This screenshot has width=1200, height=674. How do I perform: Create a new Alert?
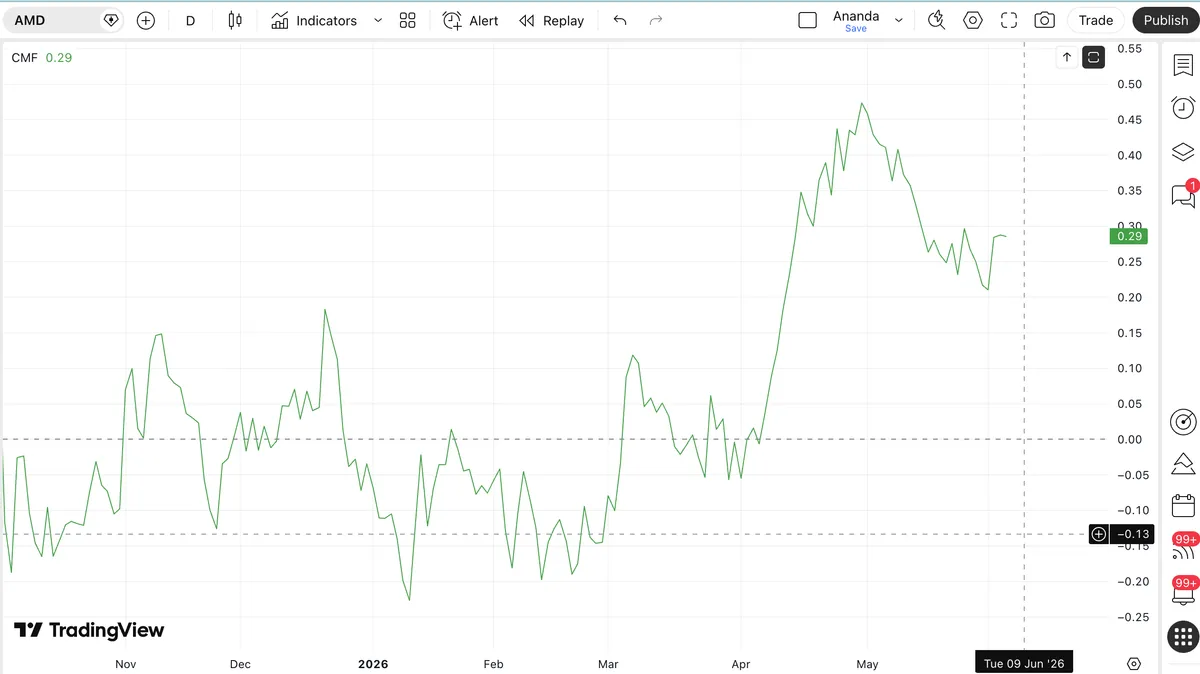470,20
